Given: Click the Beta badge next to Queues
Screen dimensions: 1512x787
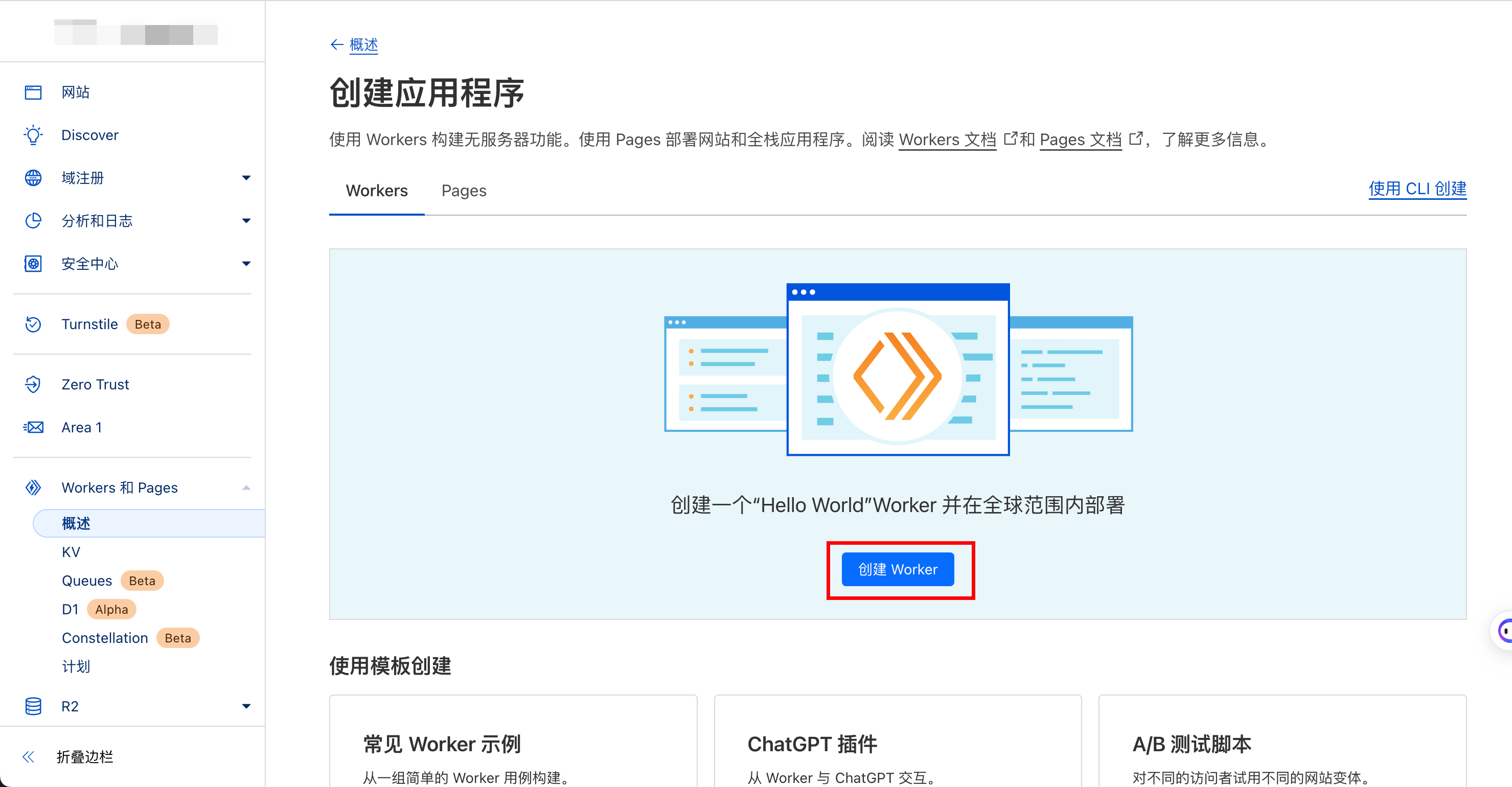Looking at the screenshot, I should pos(142,581).
